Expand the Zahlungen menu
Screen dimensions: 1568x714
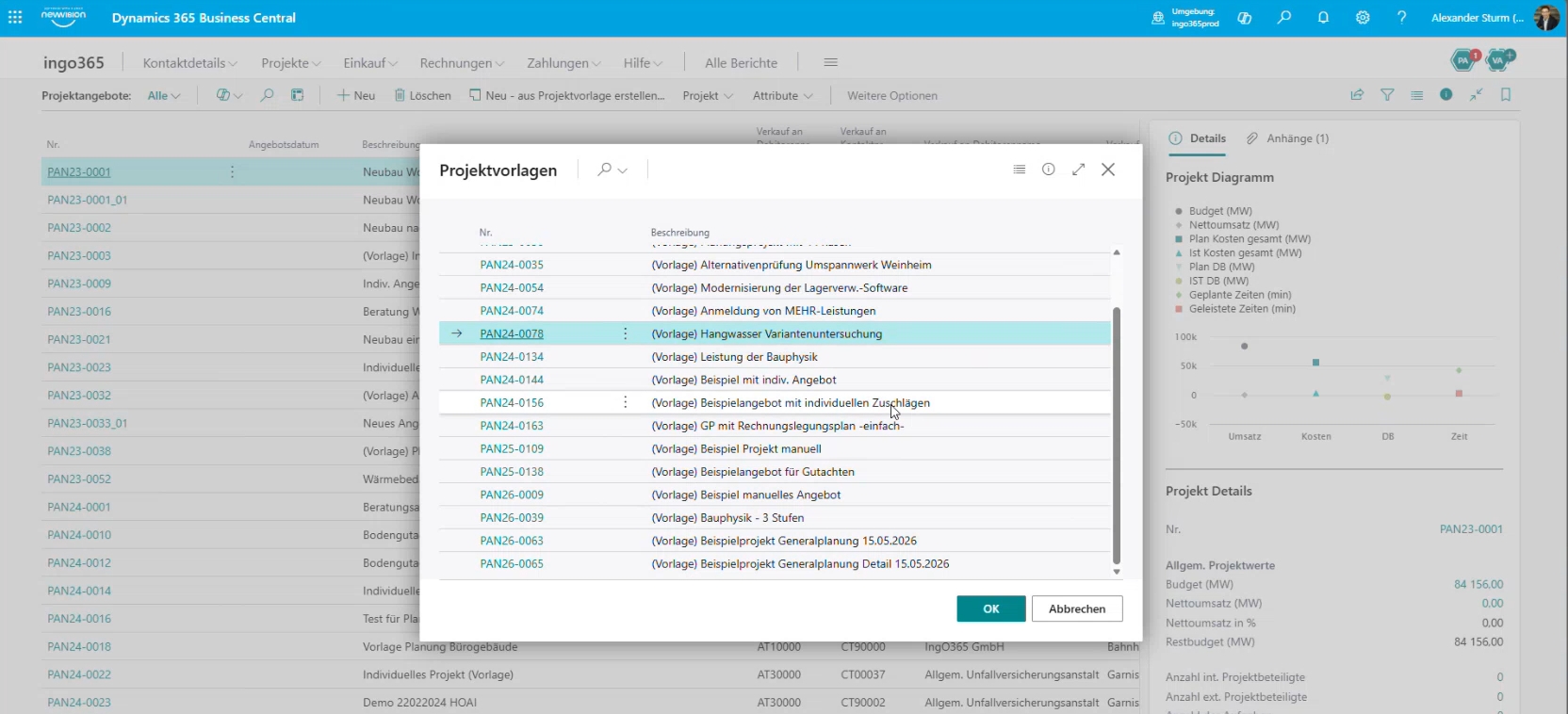pyautogui.click(x=563, y=63)
